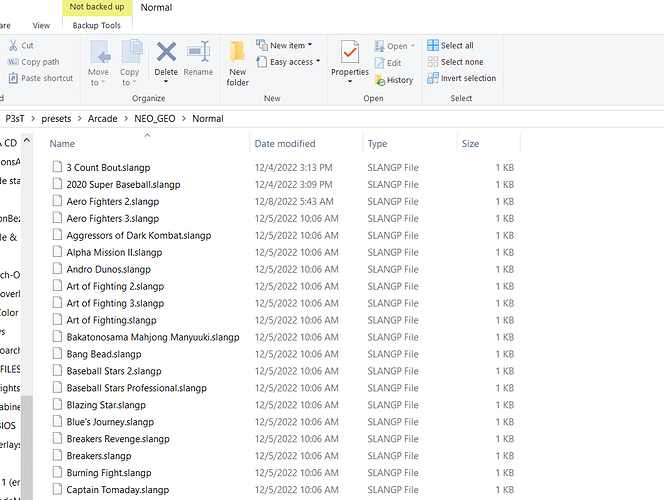Switch to the Backup Tools tab
Image resolution: width=664 pixels, height=500 pixels.
(x=97, y=25)
